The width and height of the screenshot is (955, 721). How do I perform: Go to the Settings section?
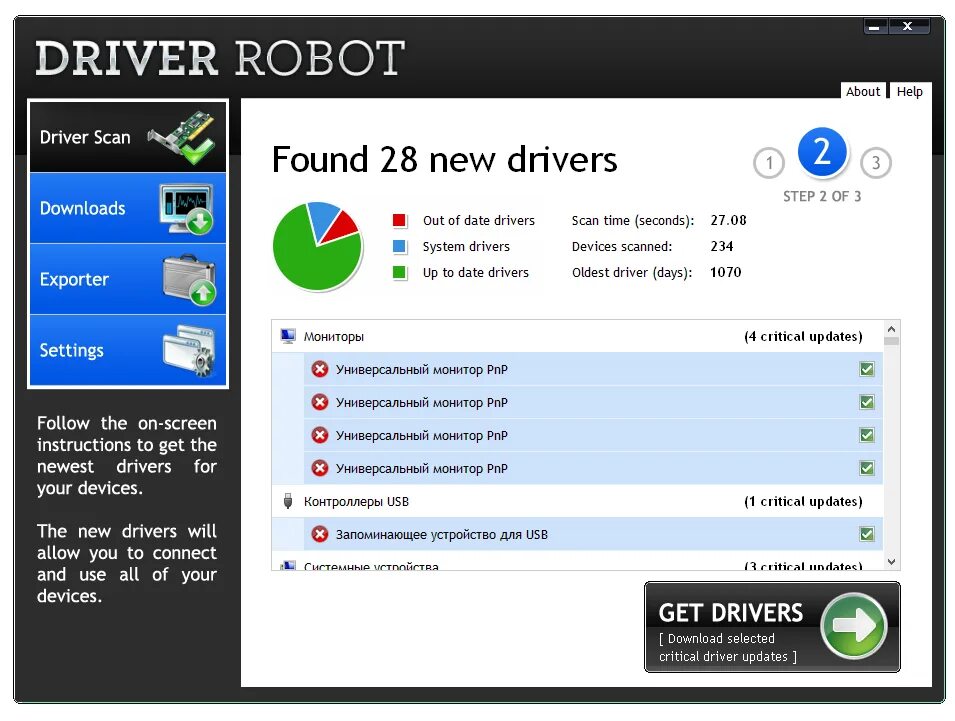[x=128, y=350]
